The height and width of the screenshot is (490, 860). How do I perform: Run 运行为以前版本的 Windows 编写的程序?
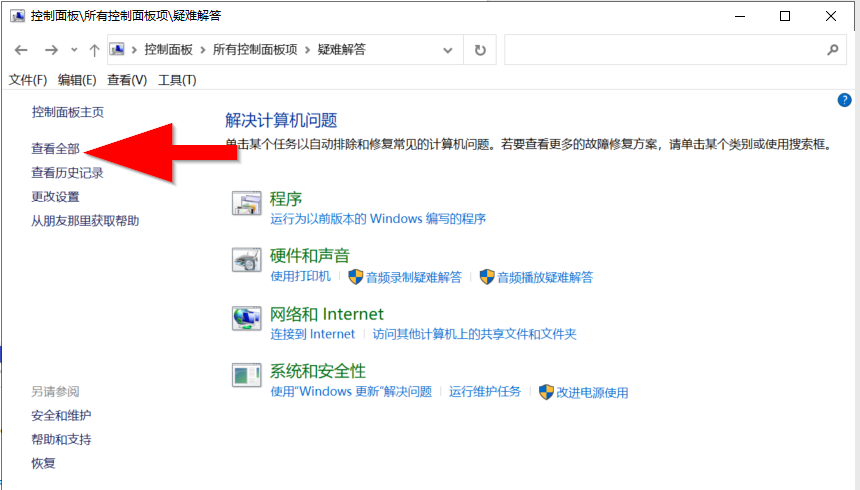pyautogui.click(x=378, y=219)
